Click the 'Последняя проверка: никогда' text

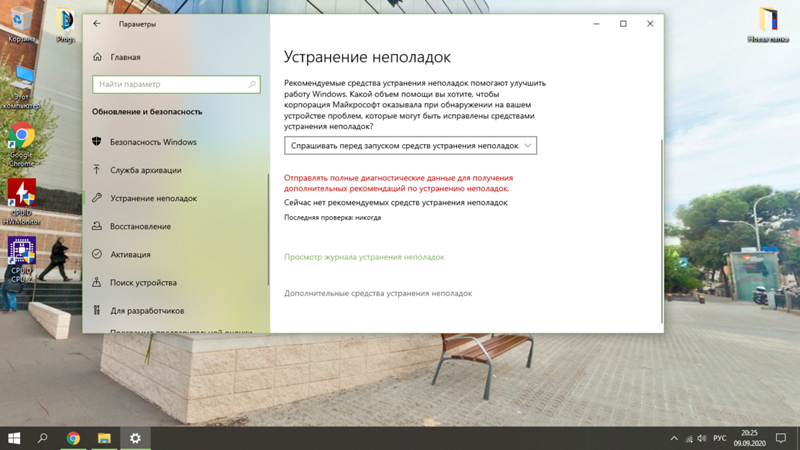click(332, 217)
